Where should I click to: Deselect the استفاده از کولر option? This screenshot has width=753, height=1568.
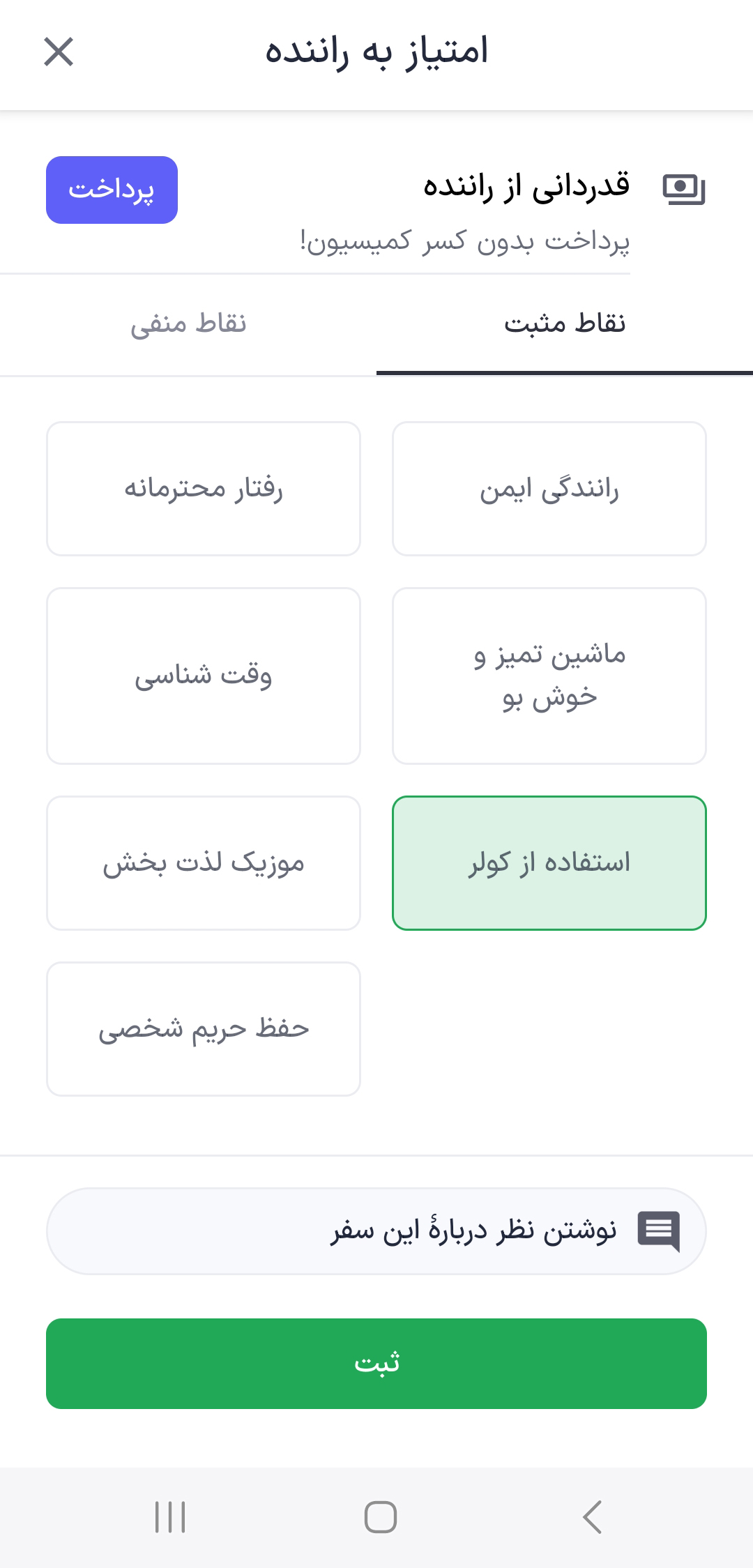(x=549, y=863)
